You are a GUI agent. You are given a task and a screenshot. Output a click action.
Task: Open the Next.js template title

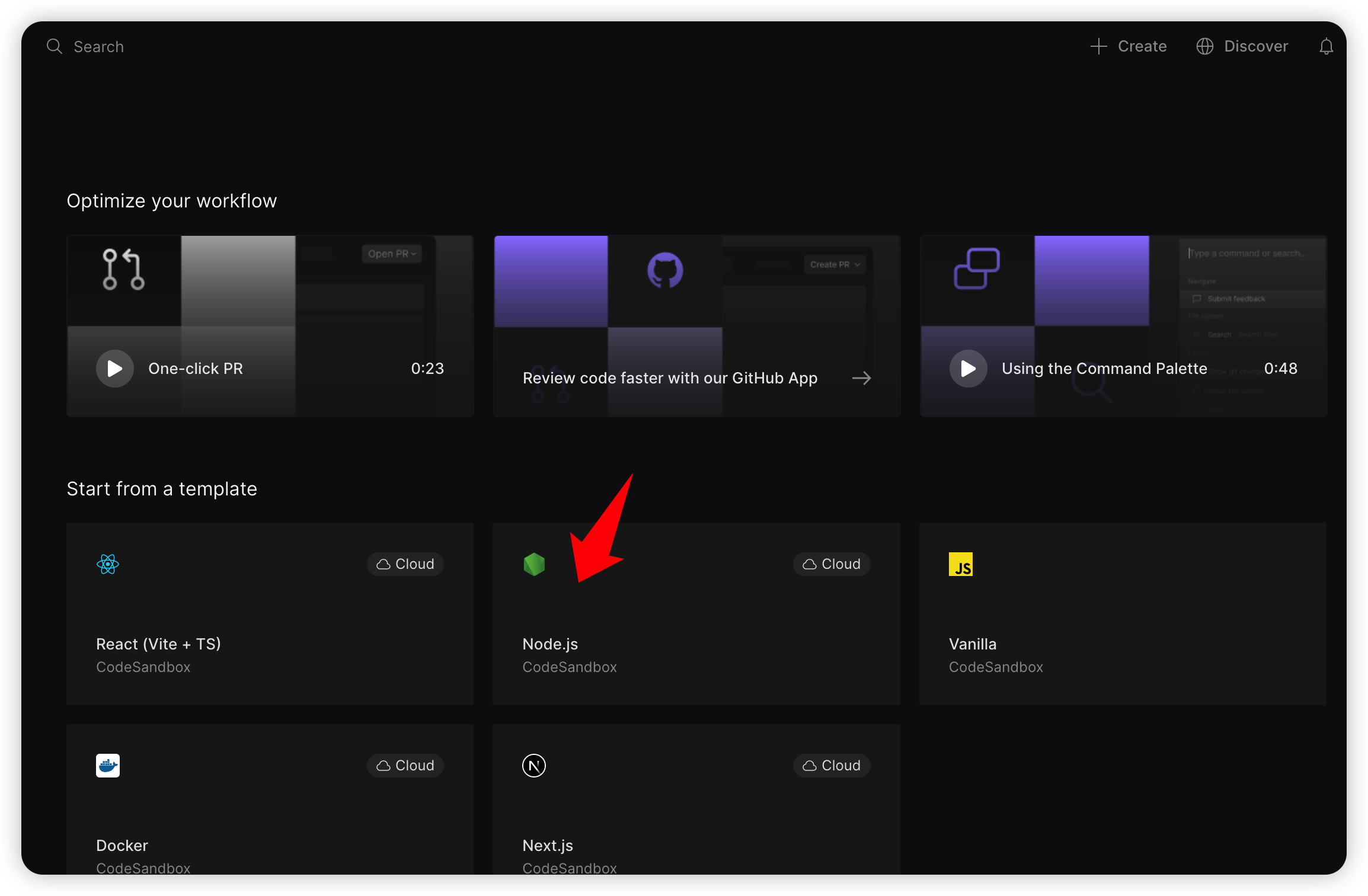pos(548,846)
